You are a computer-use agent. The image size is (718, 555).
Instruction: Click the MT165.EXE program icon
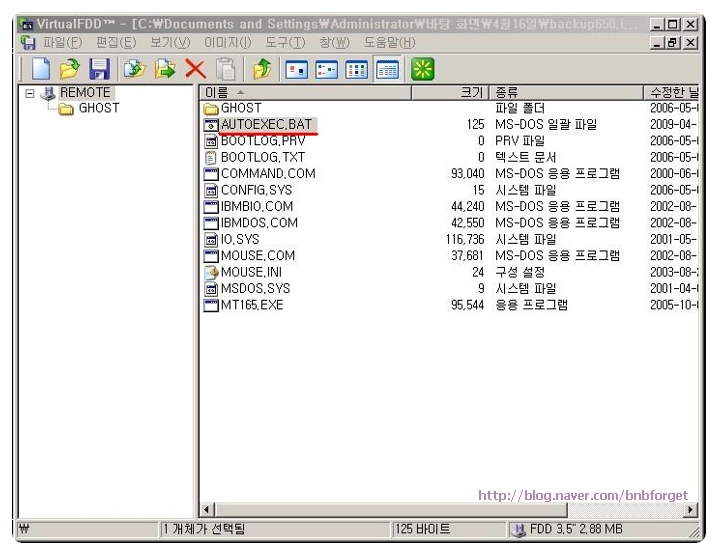click(x=211, y=305)
